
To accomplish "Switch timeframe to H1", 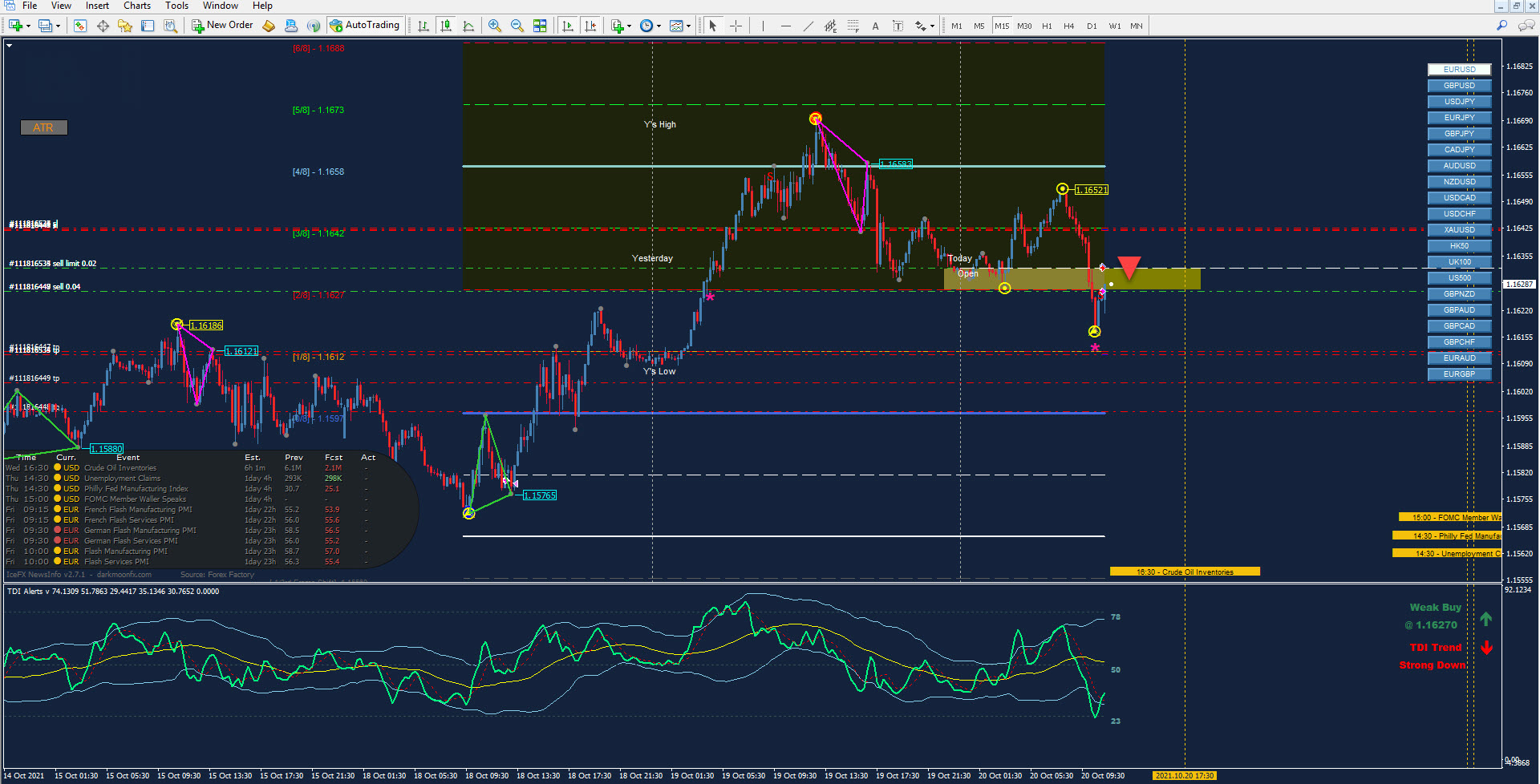I will [1047, 26].
